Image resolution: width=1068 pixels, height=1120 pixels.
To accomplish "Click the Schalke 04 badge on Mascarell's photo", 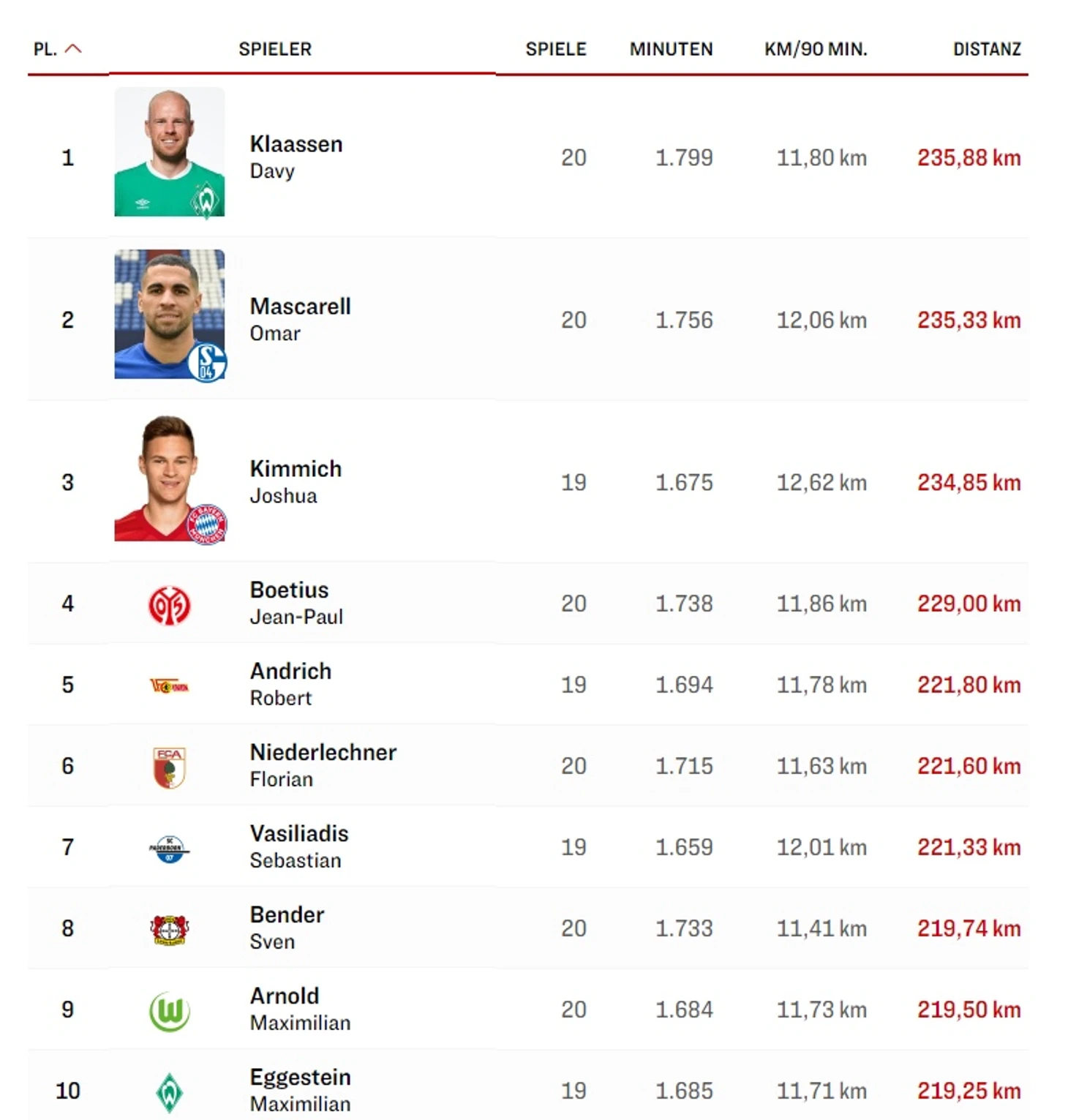I will point(207,362).
